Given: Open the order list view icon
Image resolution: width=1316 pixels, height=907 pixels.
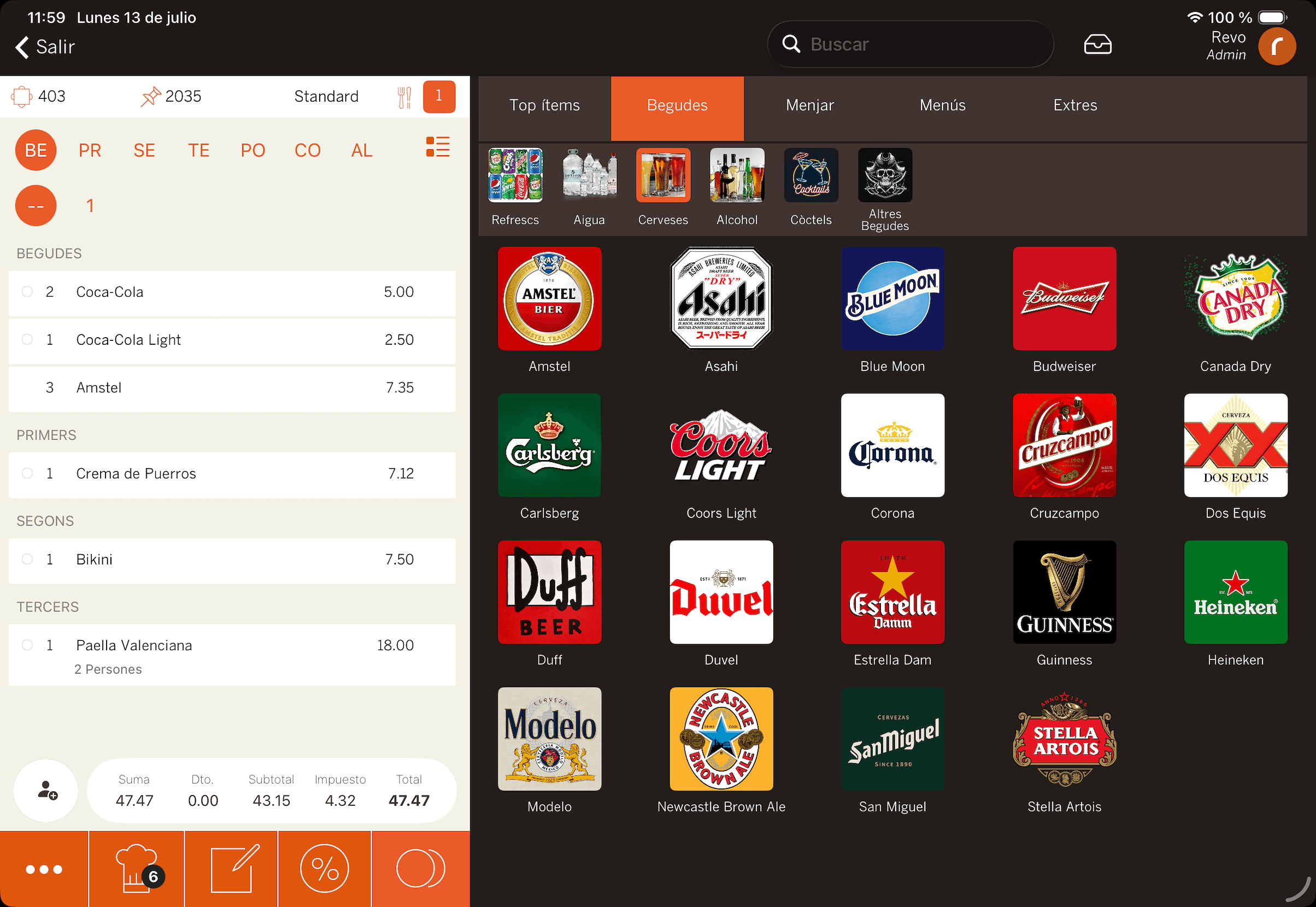Looking at the screenshot, I should point(438,146).
